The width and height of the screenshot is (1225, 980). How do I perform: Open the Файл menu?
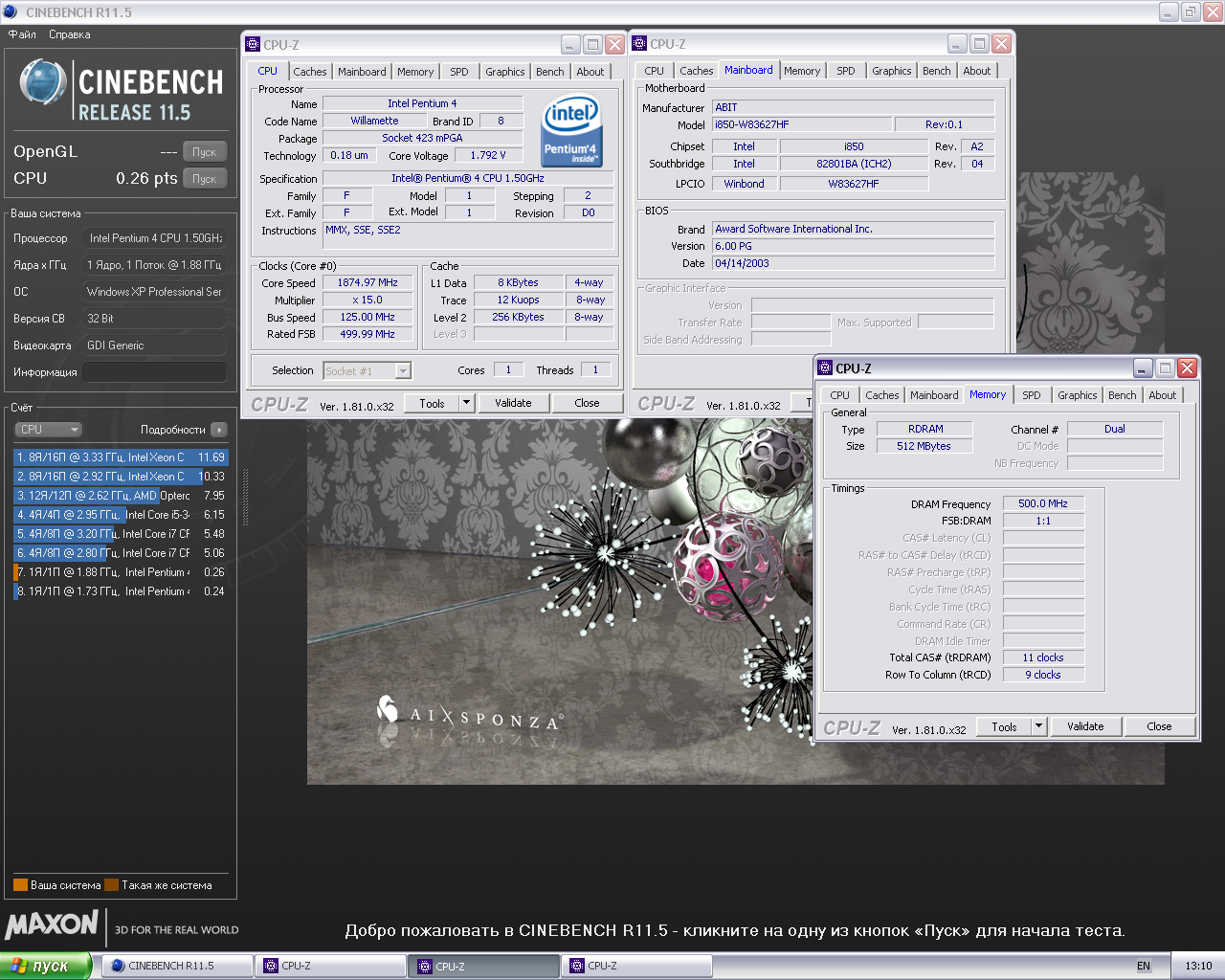click(x=22, y=34)
